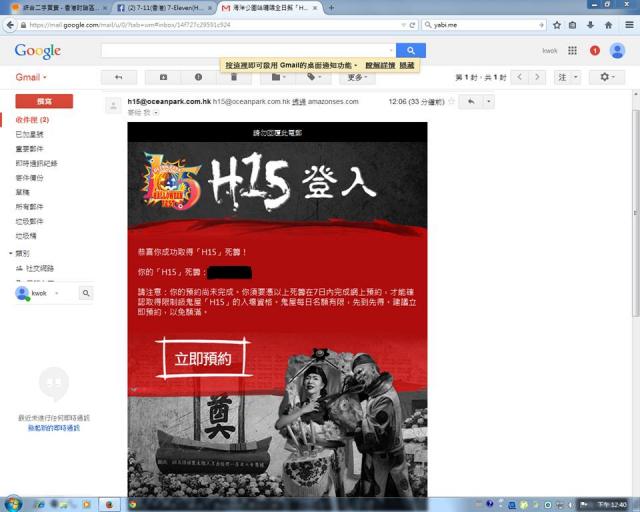The height and width of the screenshot is (512, 640).
Task: Reload the page with the refresh icon
Action: click(x=412, y=25)
